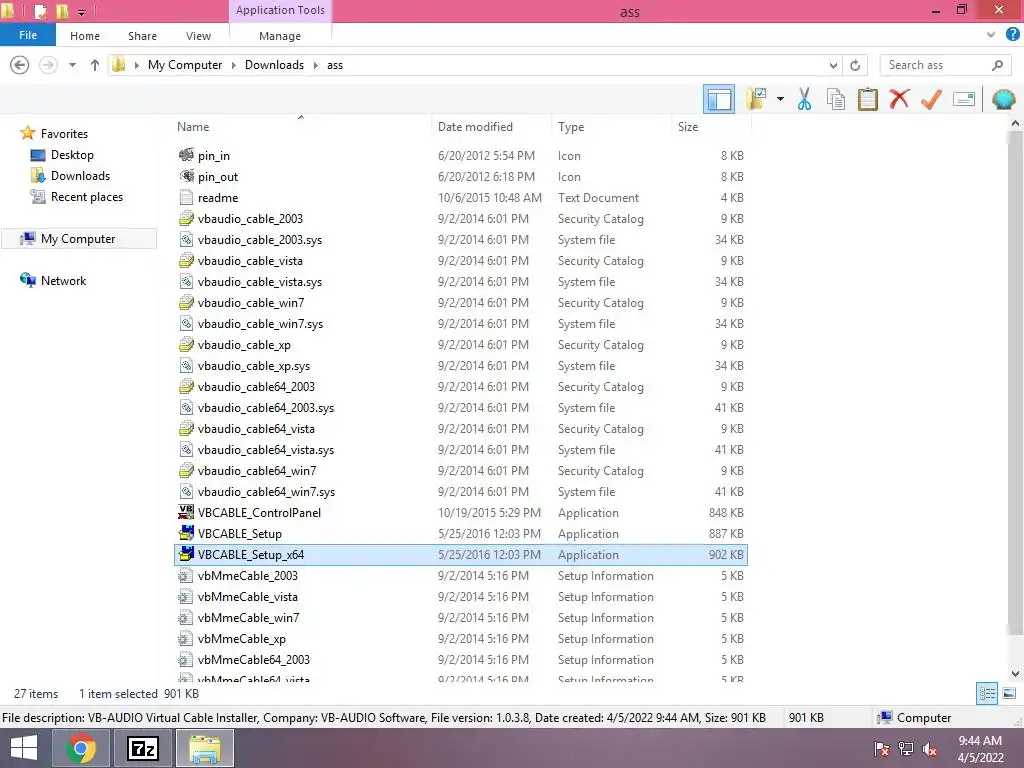Viewport: 1024px width, 768px height.
Task: Click the Cut scissors icon
Action: [805, 99]
